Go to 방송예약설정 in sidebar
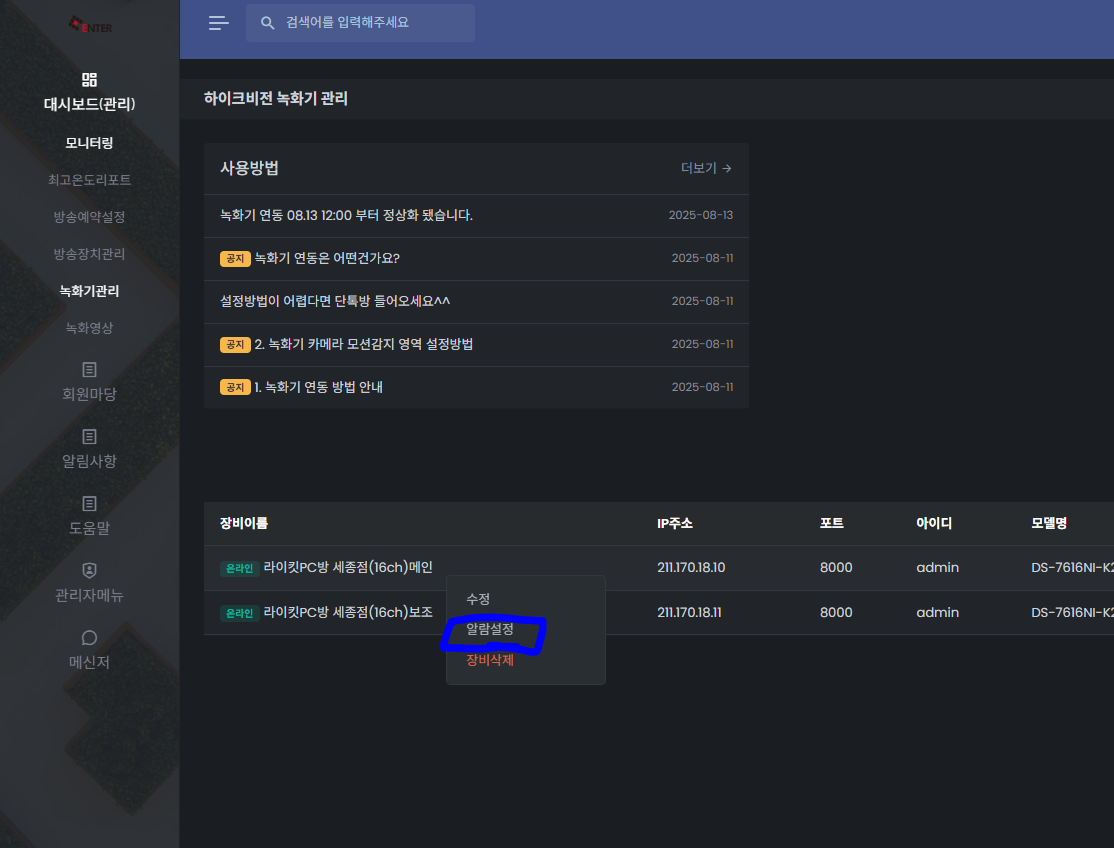Viewport: 1114px width, 848px height. [89, 217]
